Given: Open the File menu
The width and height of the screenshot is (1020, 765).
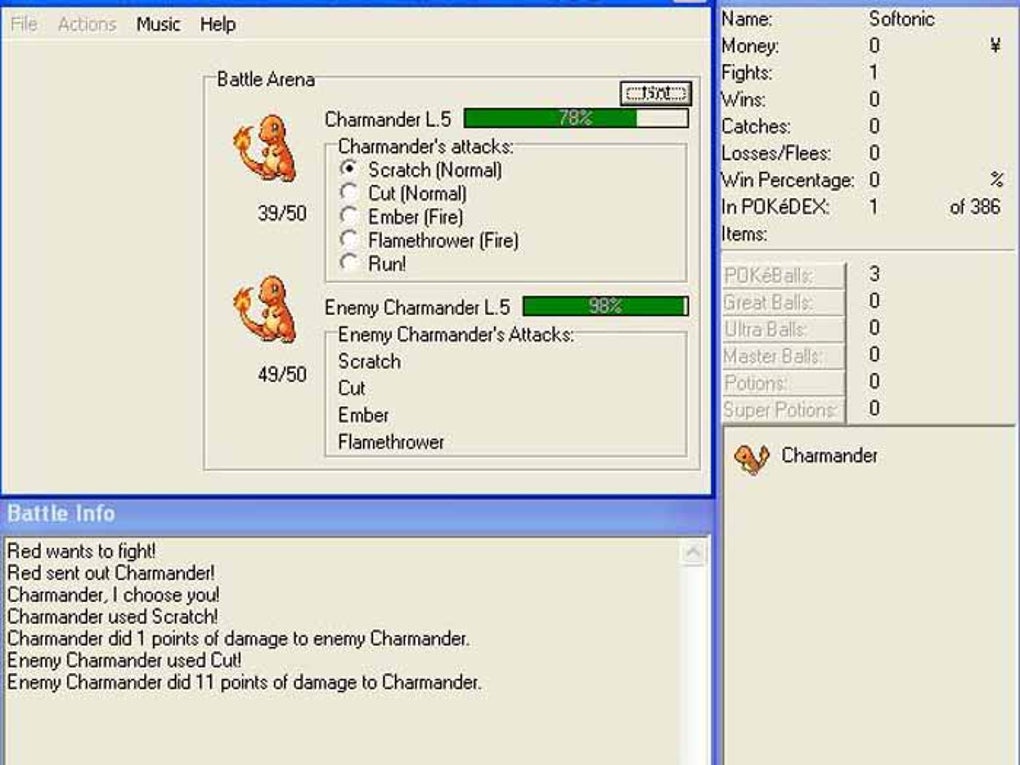Looking at the screenshot, I should click(x=24, y=24).
